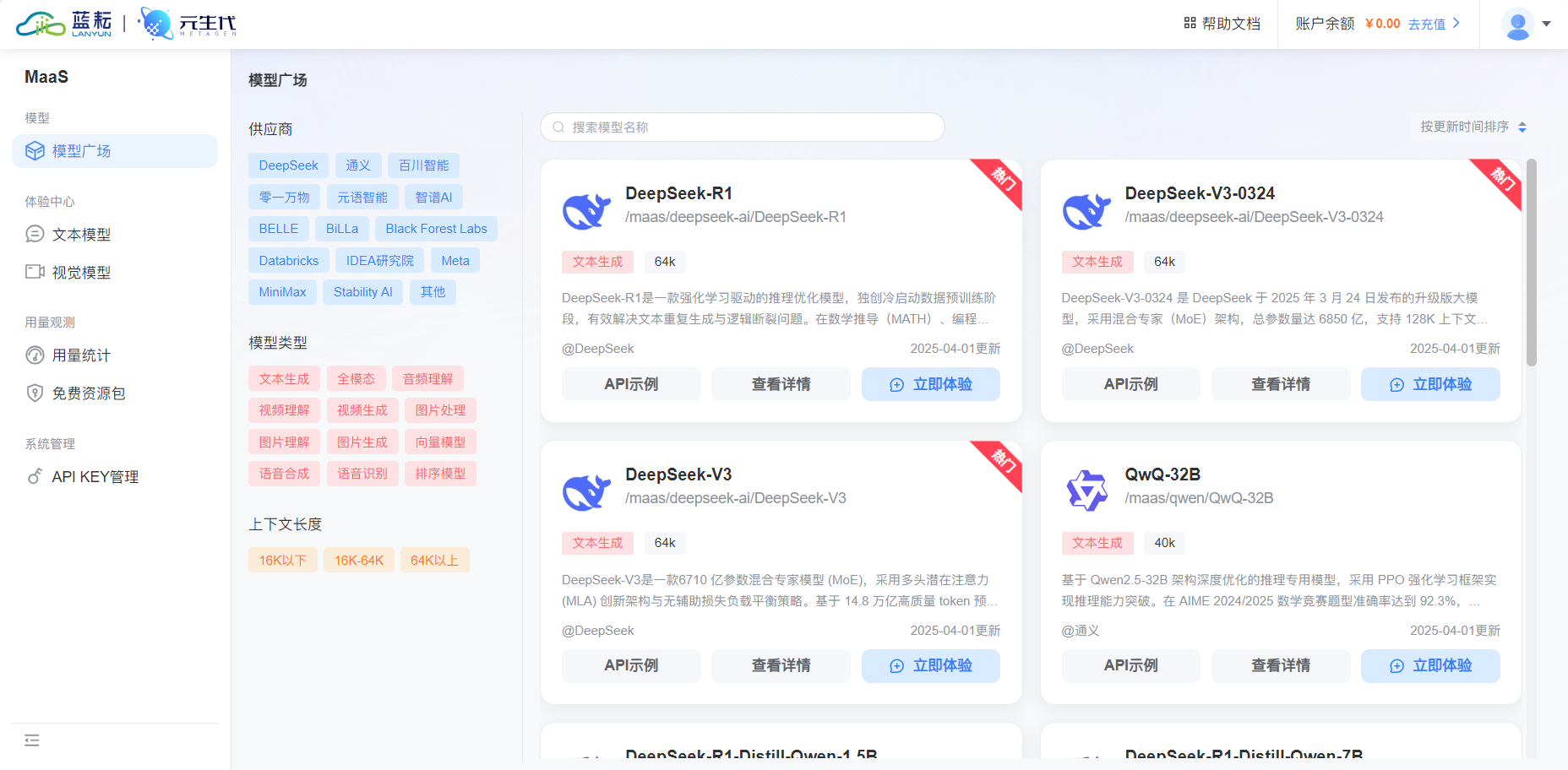Click the DeepSeek-R1 model title
Image resolution: width=1568 pixels, height=770 pixels.
coord(678,193)
